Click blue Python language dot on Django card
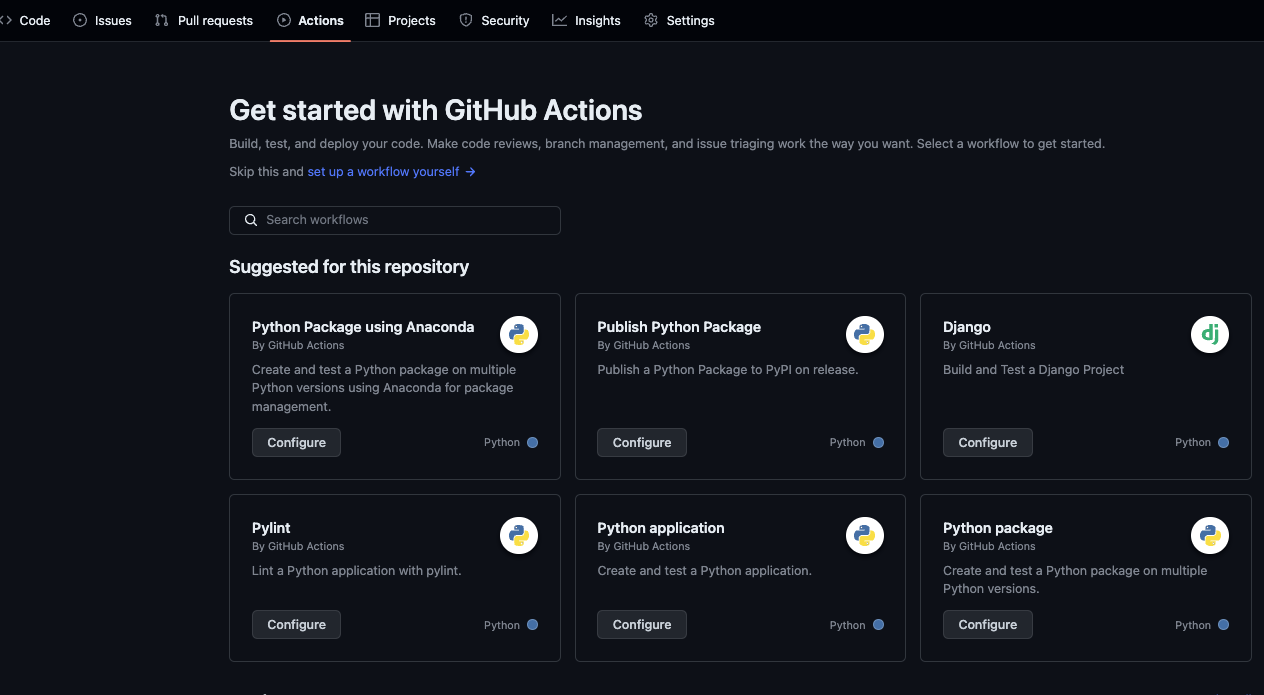The height and width of the screenshot is (695, 1264). point(1224,442)
